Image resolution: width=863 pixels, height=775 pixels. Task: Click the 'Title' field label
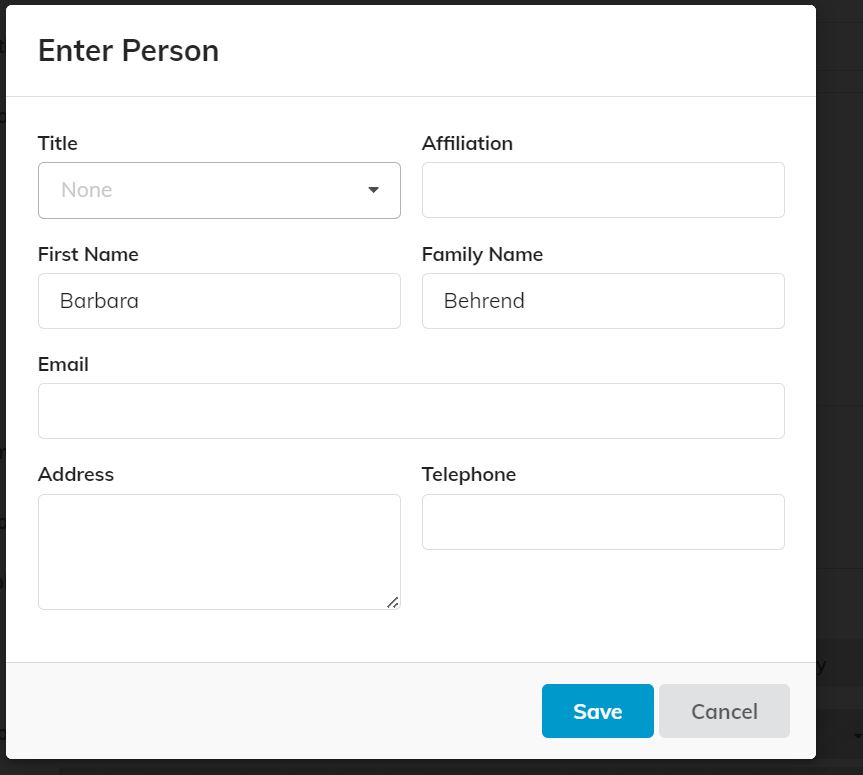click(x=58, y=143)
